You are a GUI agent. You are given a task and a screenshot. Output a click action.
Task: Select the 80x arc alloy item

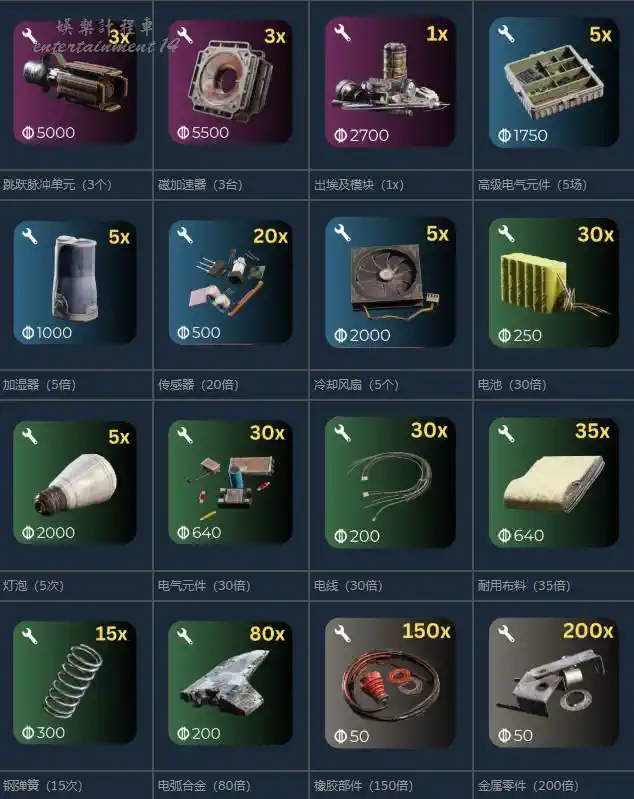click(x=230, y=682)
